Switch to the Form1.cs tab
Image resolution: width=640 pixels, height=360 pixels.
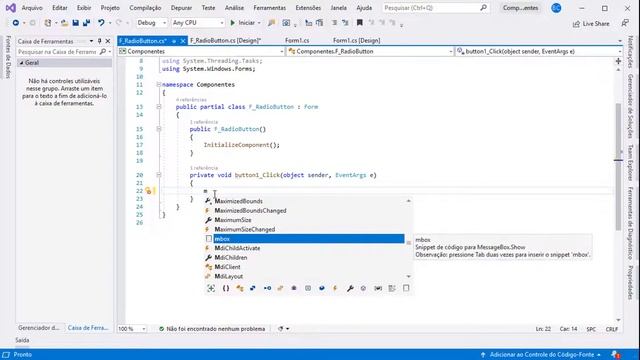[x=297, y=41]
